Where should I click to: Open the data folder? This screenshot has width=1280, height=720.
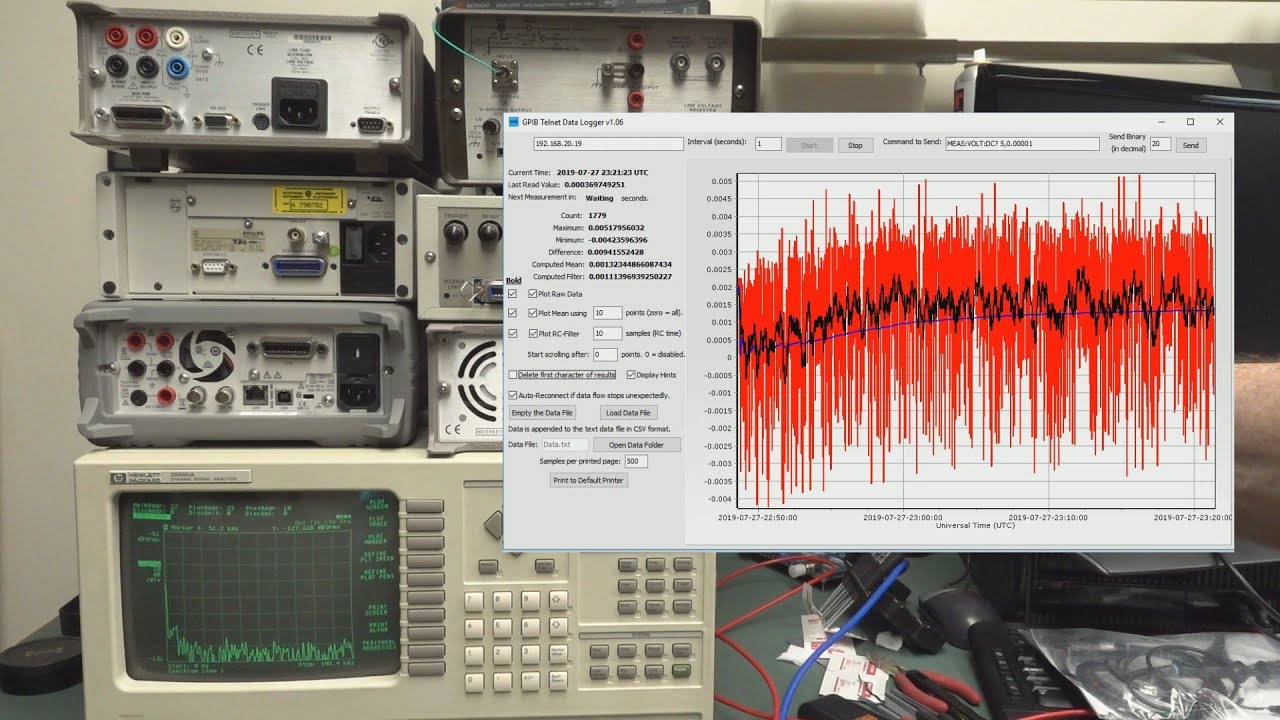click(x=637, y=445)
